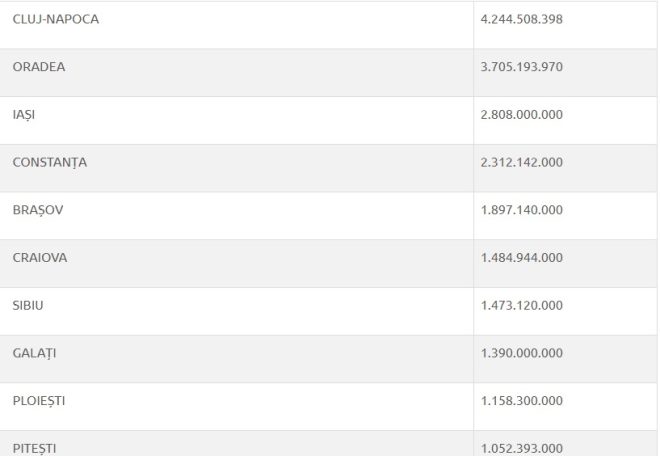Click the value 2.312.142.000
The width and height of the screenshot is (660, 456).
pyautogui.click(x=522, y=162)
